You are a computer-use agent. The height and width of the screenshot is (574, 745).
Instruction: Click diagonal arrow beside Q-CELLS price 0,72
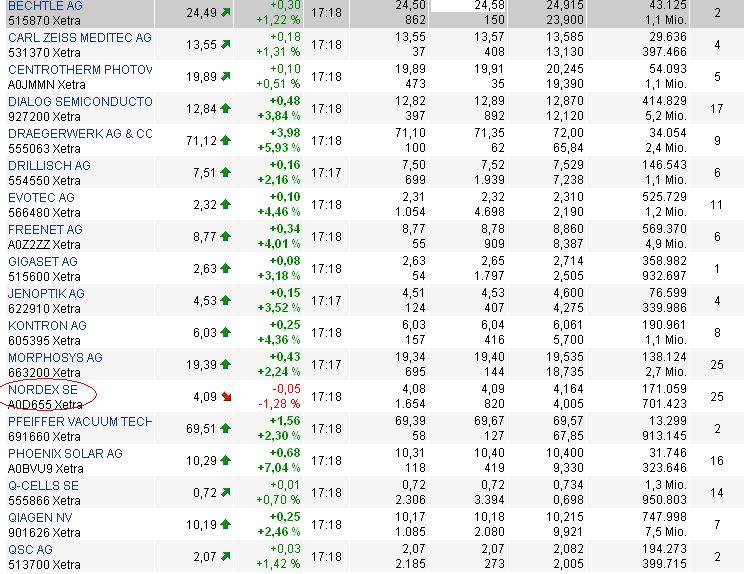[x=226, y=492]
